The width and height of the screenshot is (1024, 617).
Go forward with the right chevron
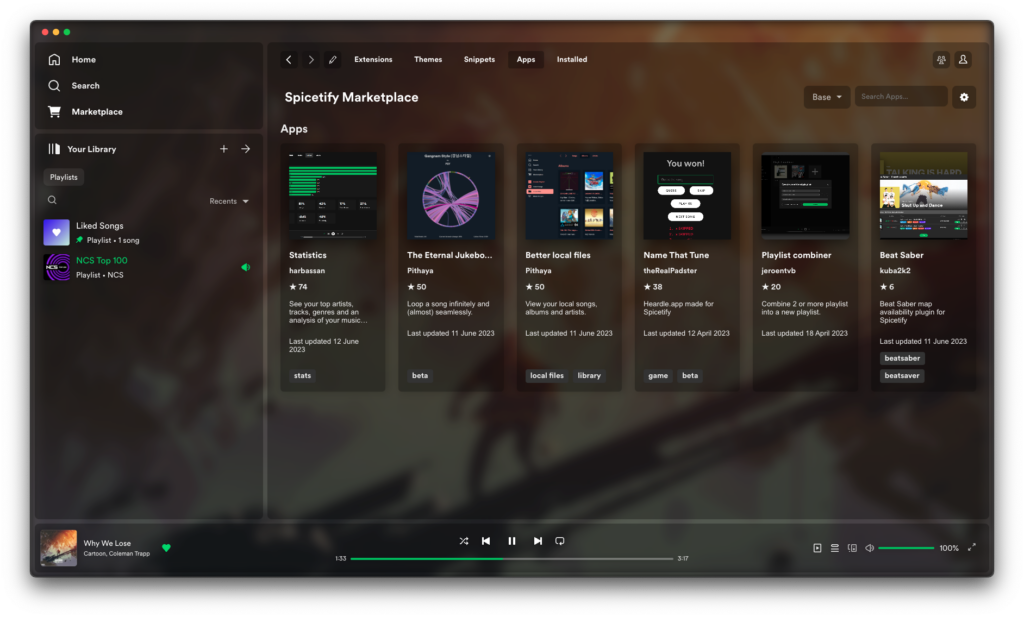click(x=311, y=59)
